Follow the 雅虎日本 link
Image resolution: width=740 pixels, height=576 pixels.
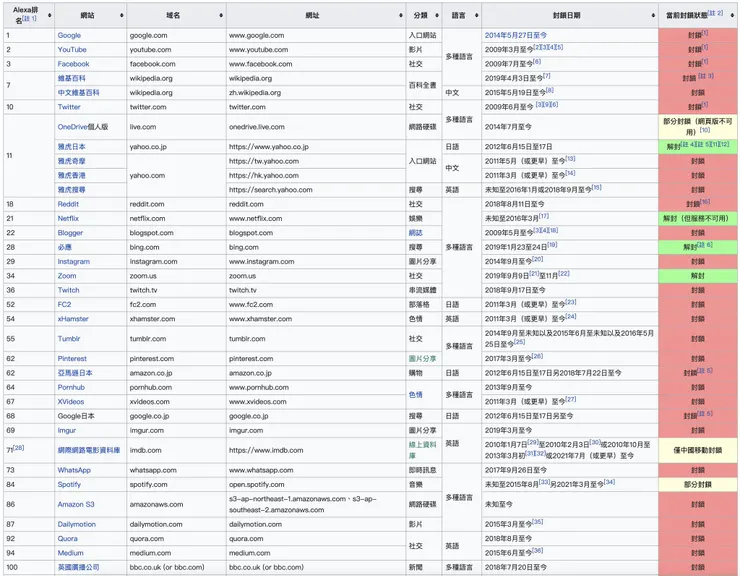(71, 147)
